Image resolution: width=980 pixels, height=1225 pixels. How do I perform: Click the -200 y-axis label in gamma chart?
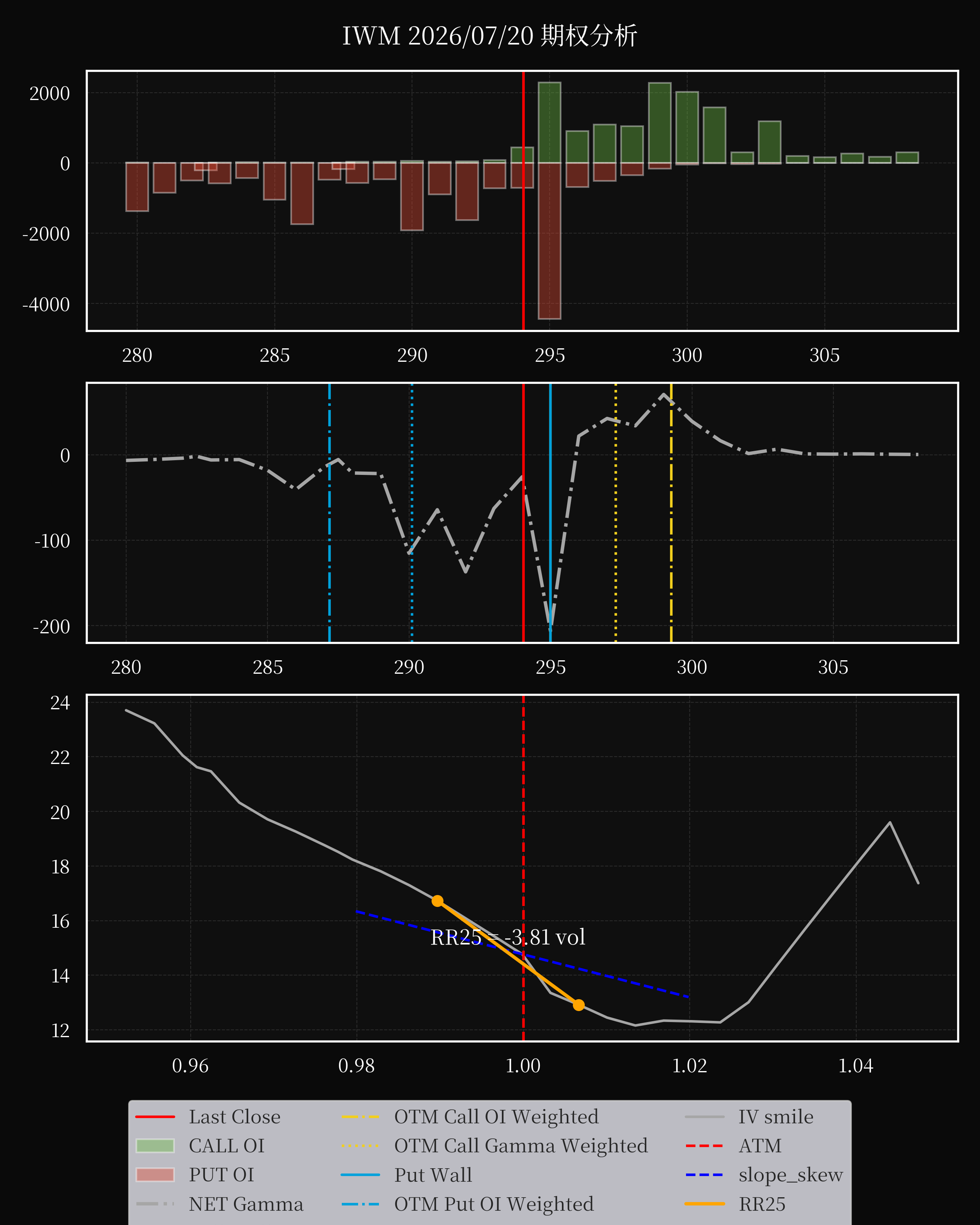[x=52, y=627]
